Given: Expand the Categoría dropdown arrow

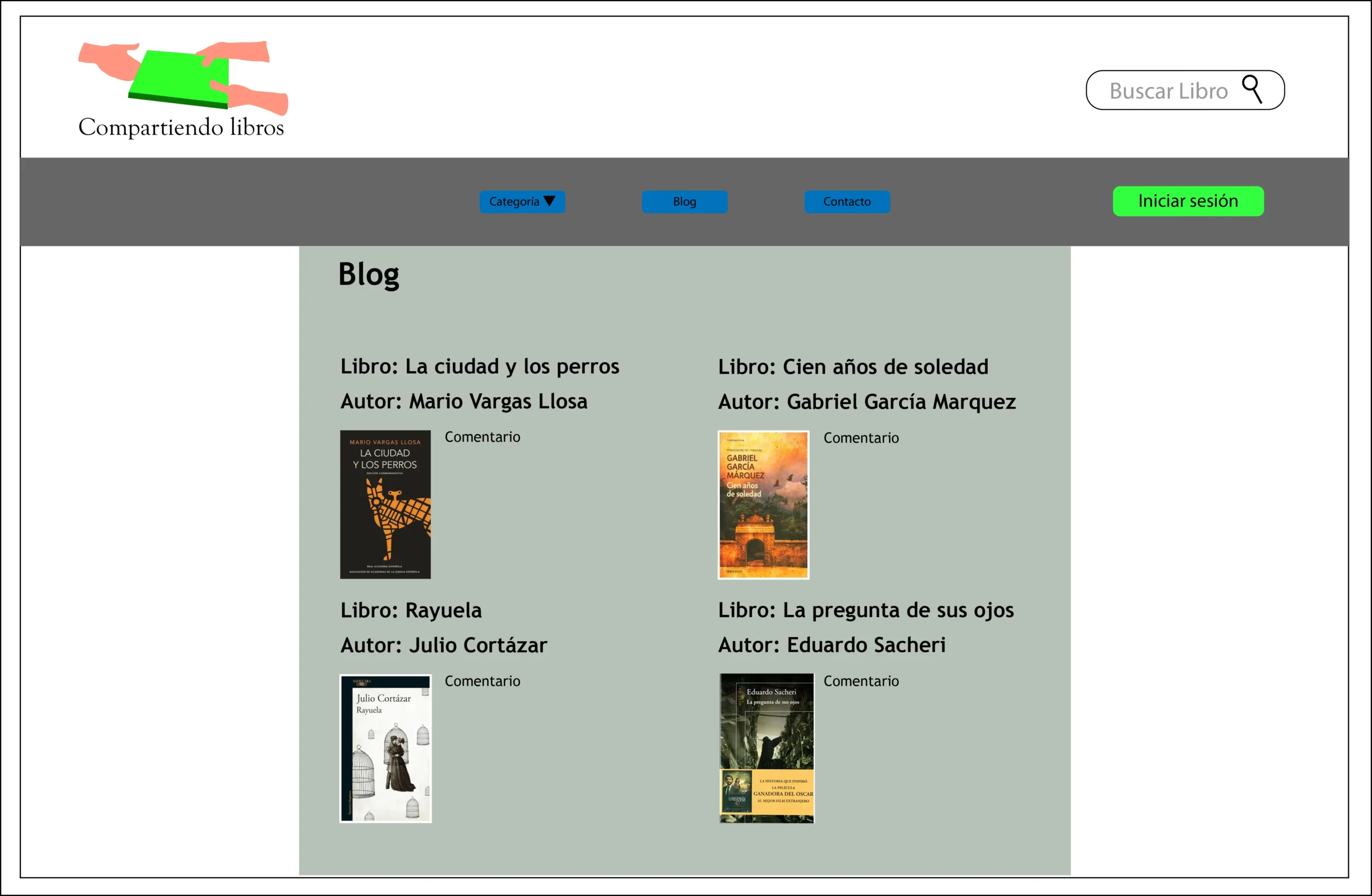Looking at the screenshot, I should click(549, 201).
